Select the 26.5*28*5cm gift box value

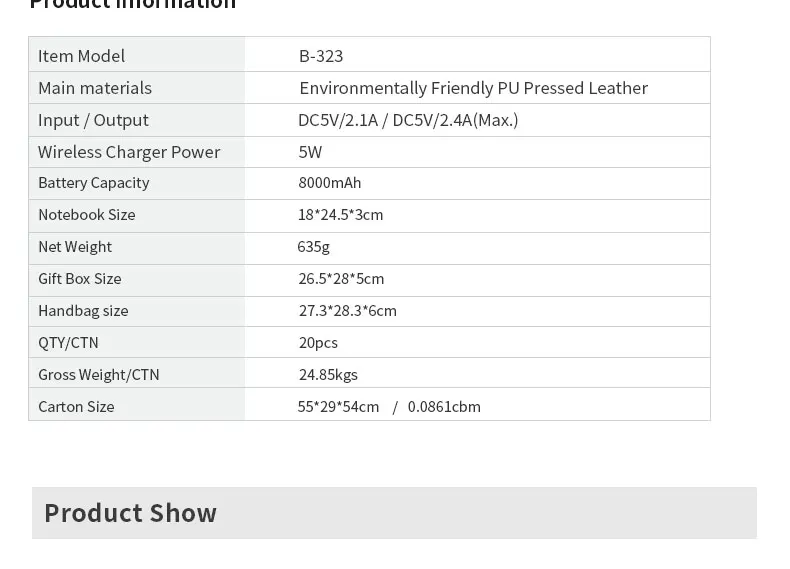[x=341, y=279]
